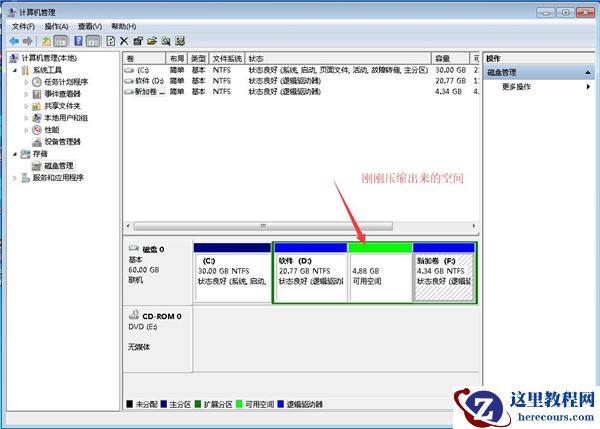The height and width of the screenshot is (429, 600).
Task: Click the 本地用户和组 icon in tree
Action: point(37,118)
